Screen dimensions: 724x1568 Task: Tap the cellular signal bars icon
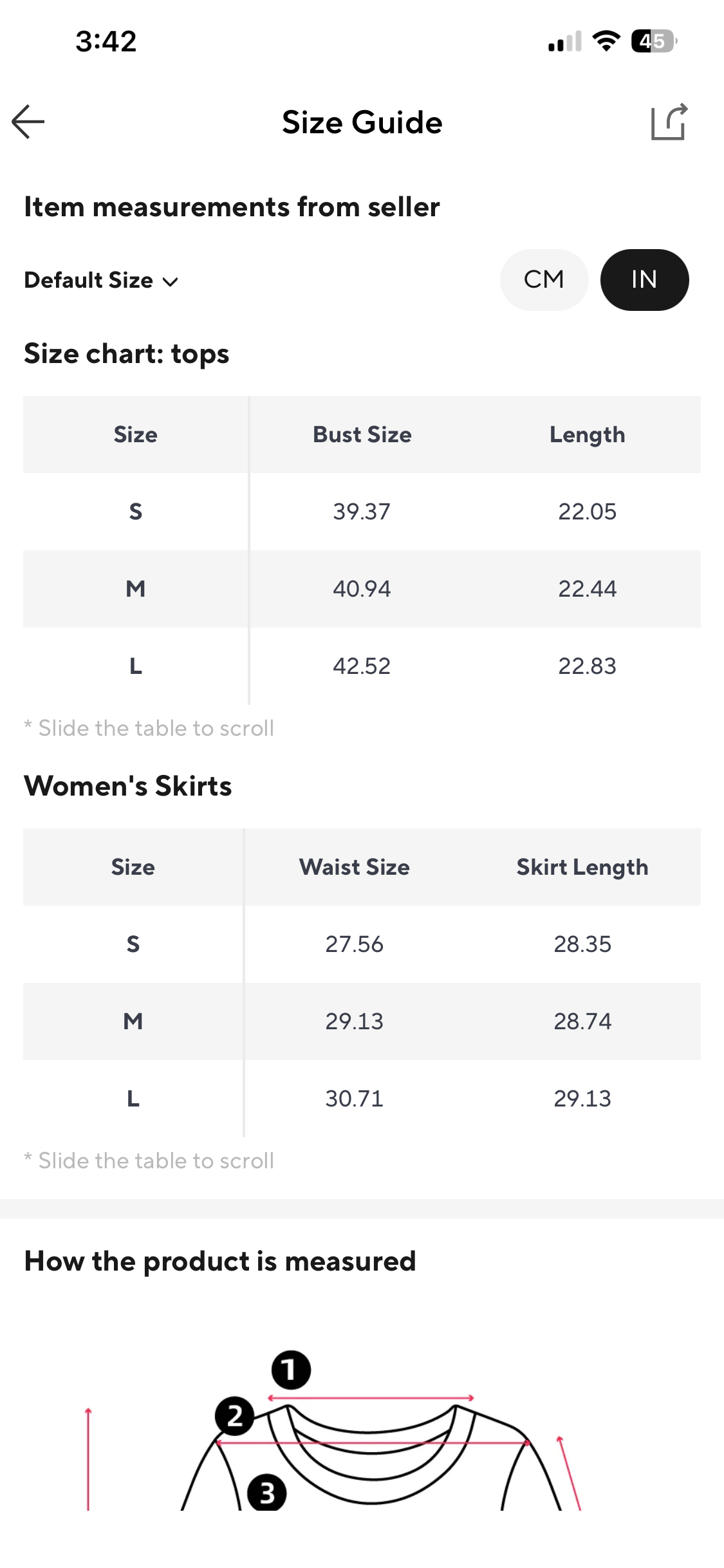(x=564, y=41)
